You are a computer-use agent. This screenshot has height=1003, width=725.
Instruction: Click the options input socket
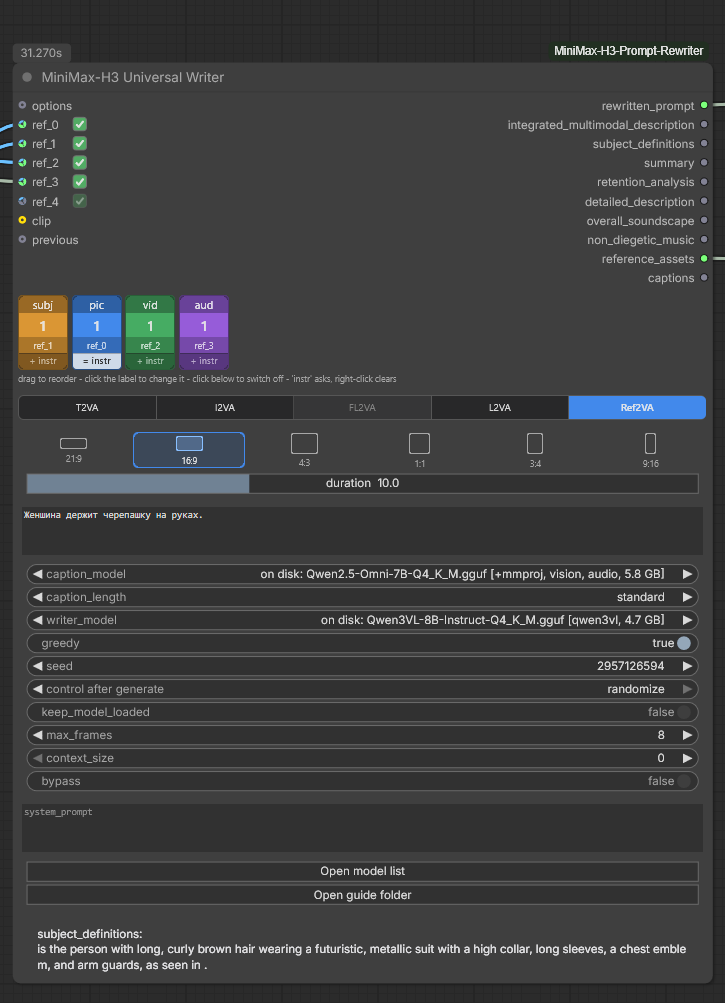pyautogui.click(x=22, y=105)
